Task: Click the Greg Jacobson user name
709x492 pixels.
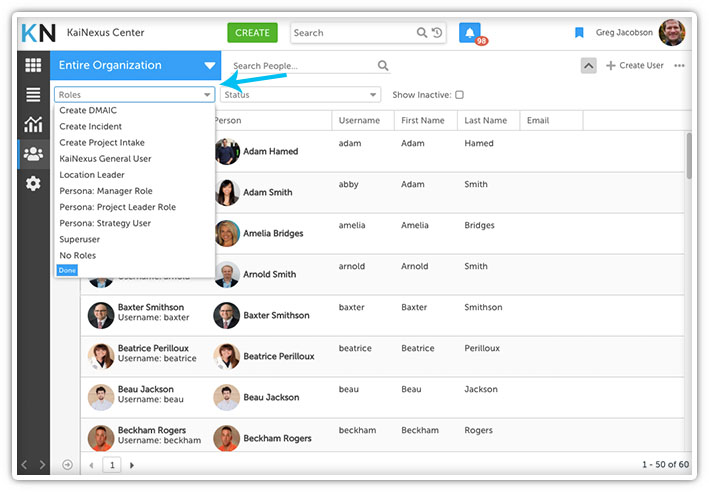Action: (x=624, y=33)
